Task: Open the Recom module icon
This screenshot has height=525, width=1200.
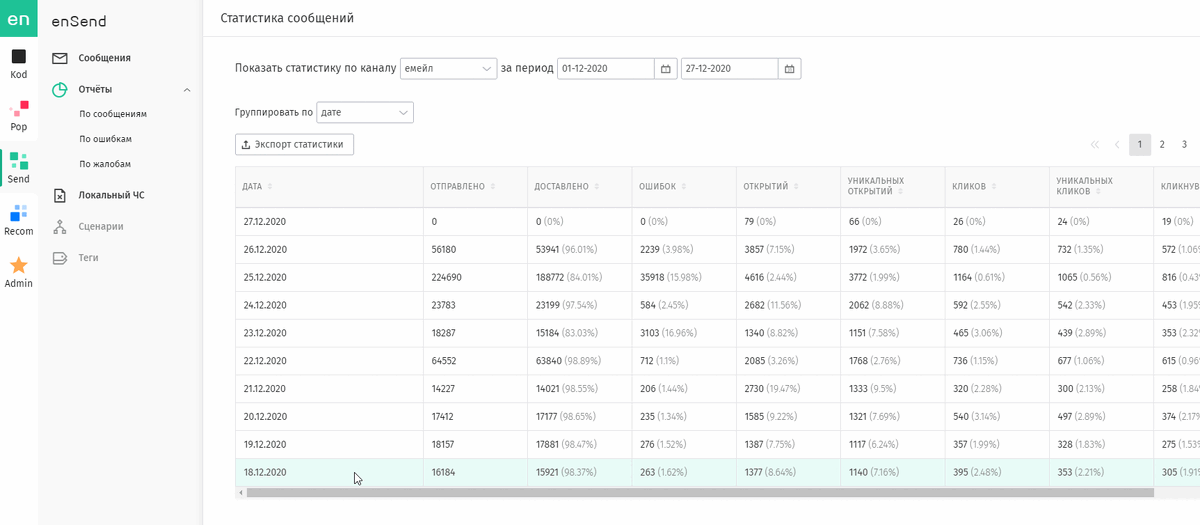Action: click(x=19, y=213)
